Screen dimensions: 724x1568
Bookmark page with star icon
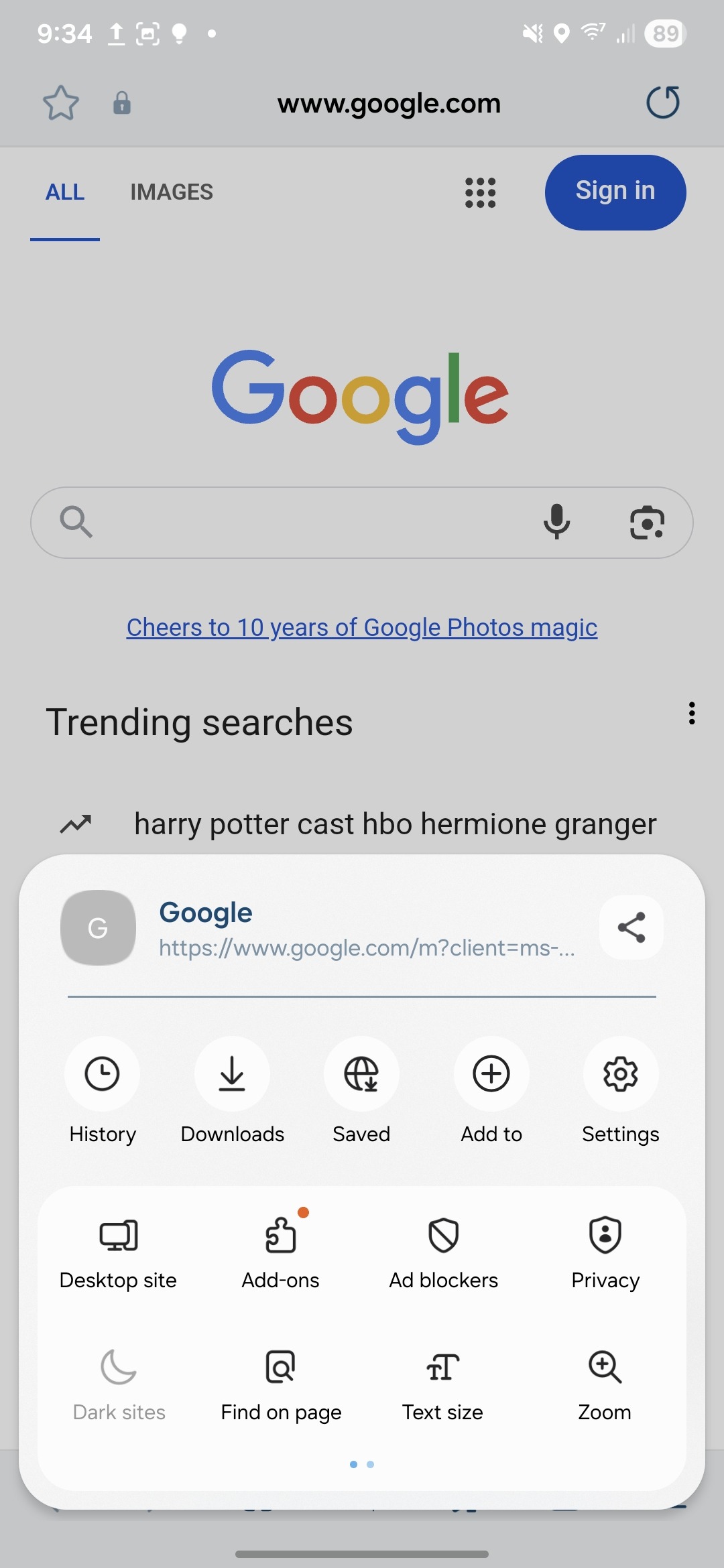(x=61, y=103)
